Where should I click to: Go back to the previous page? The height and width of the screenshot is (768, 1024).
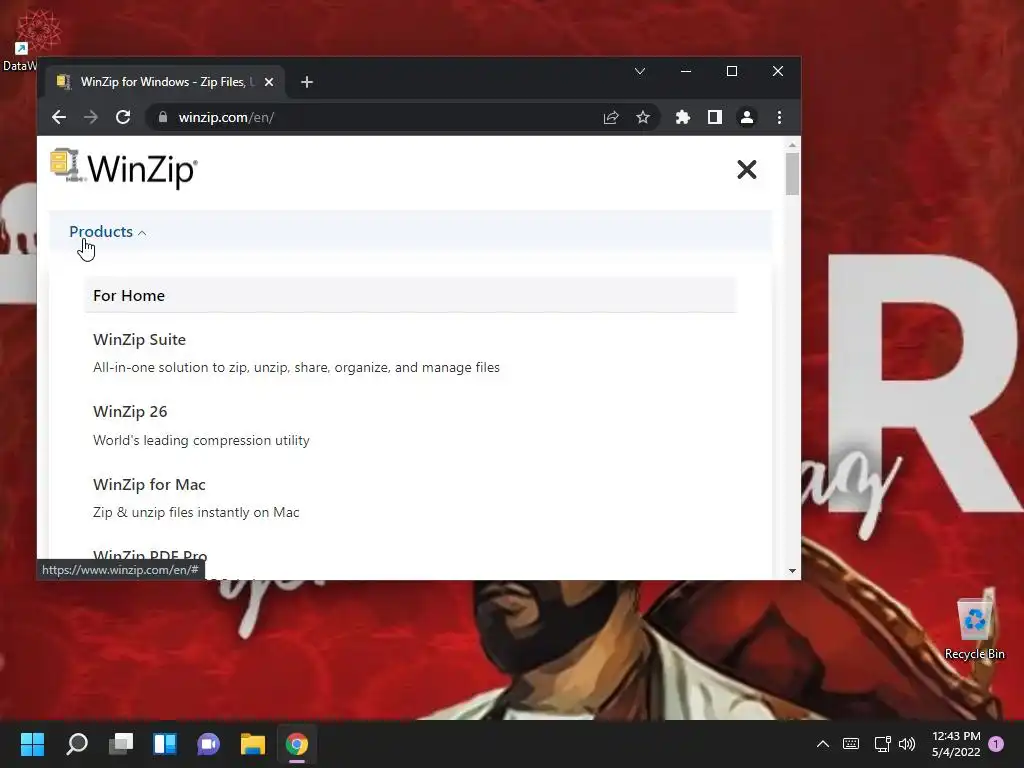[59, 118]
